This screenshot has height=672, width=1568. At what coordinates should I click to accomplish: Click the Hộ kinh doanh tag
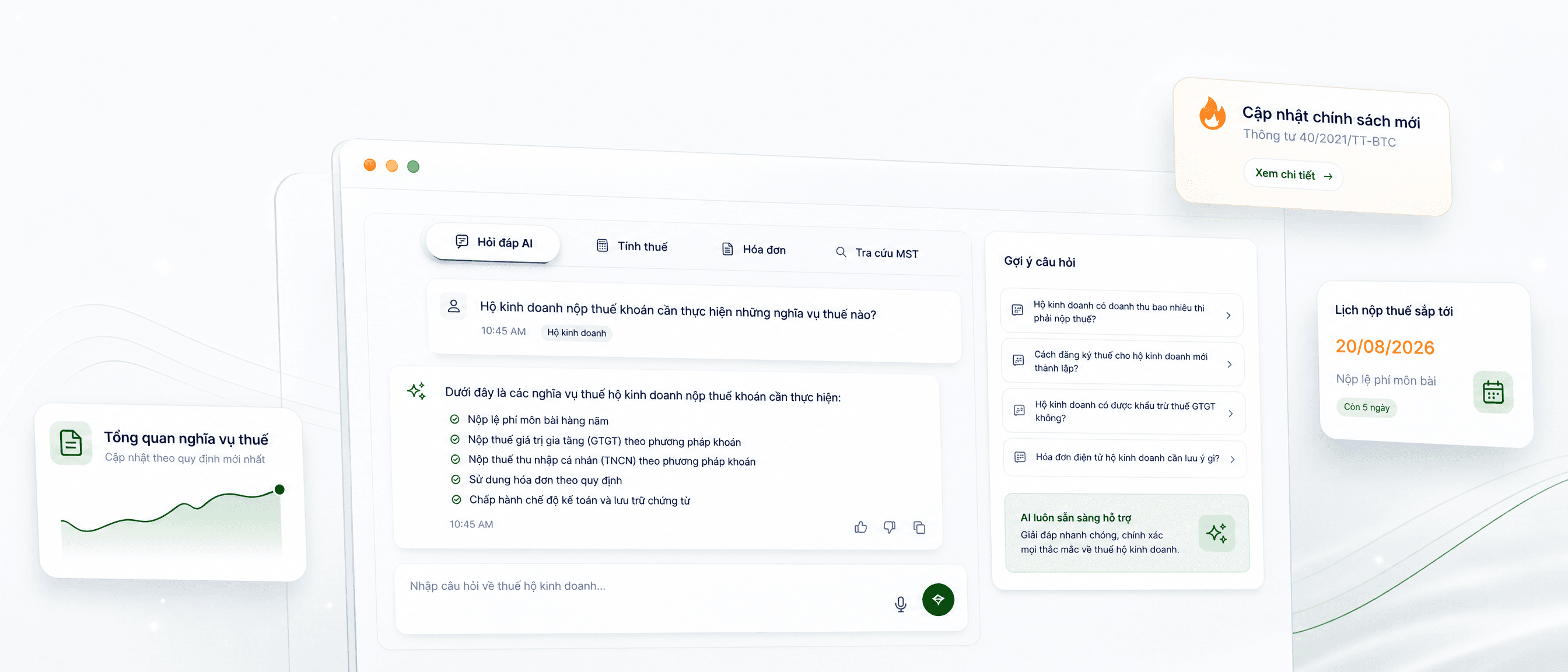tap(576, 332)
